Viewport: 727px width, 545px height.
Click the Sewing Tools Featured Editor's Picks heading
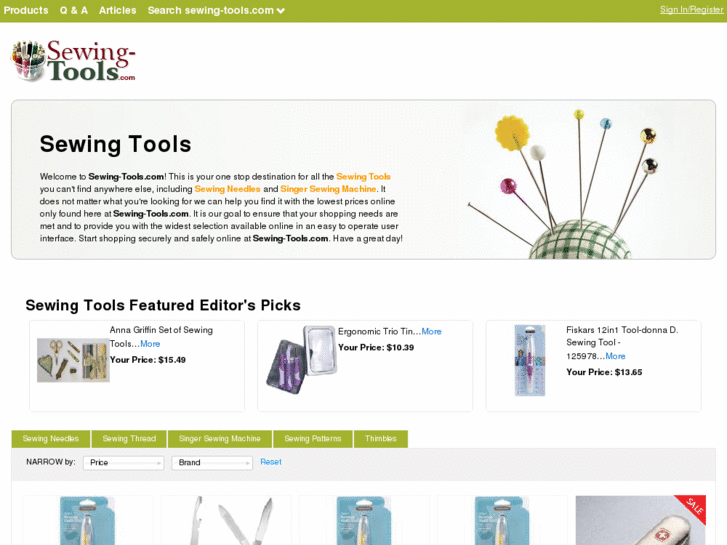click(x=163, y=305)
